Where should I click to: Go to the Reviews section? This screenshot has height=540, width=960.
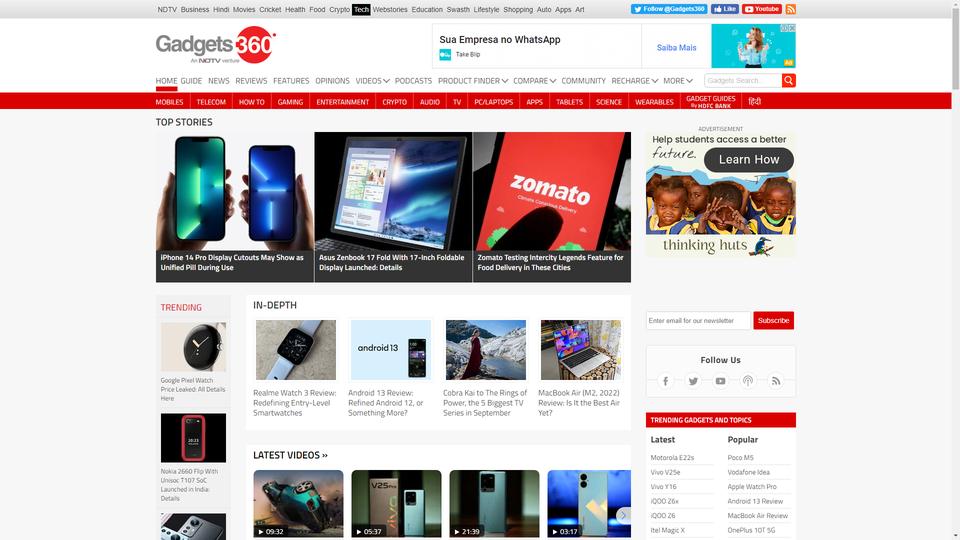(x=251, y=81)
